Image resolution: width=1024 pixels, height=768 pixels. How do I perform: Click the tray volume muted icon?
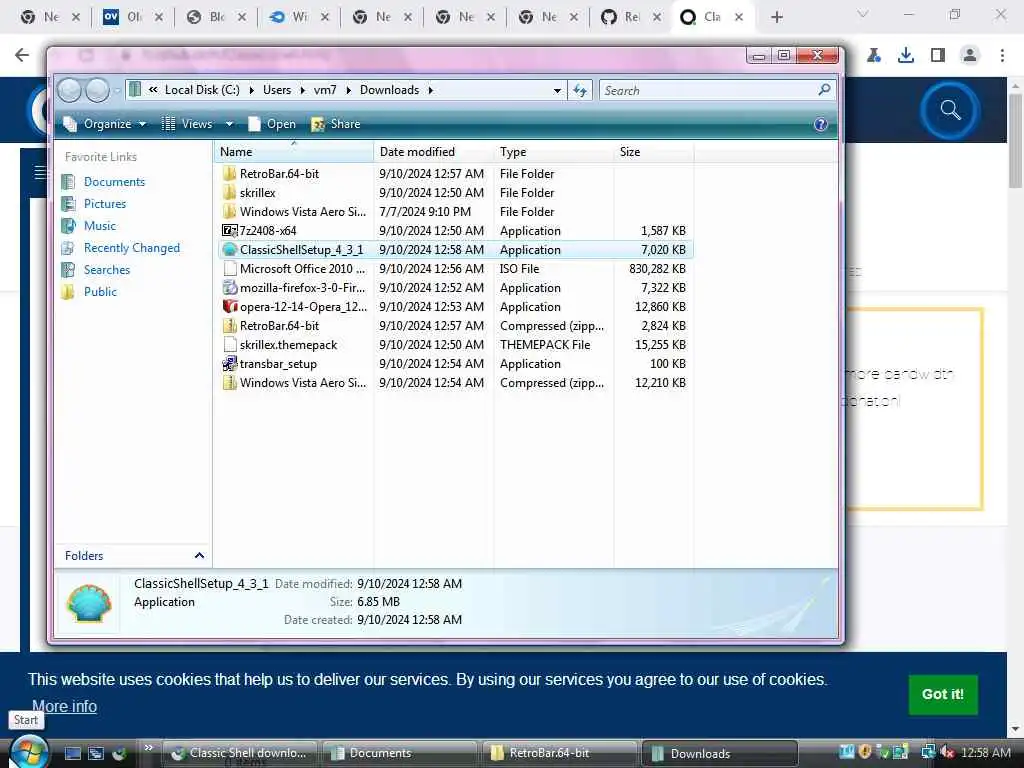948,752
